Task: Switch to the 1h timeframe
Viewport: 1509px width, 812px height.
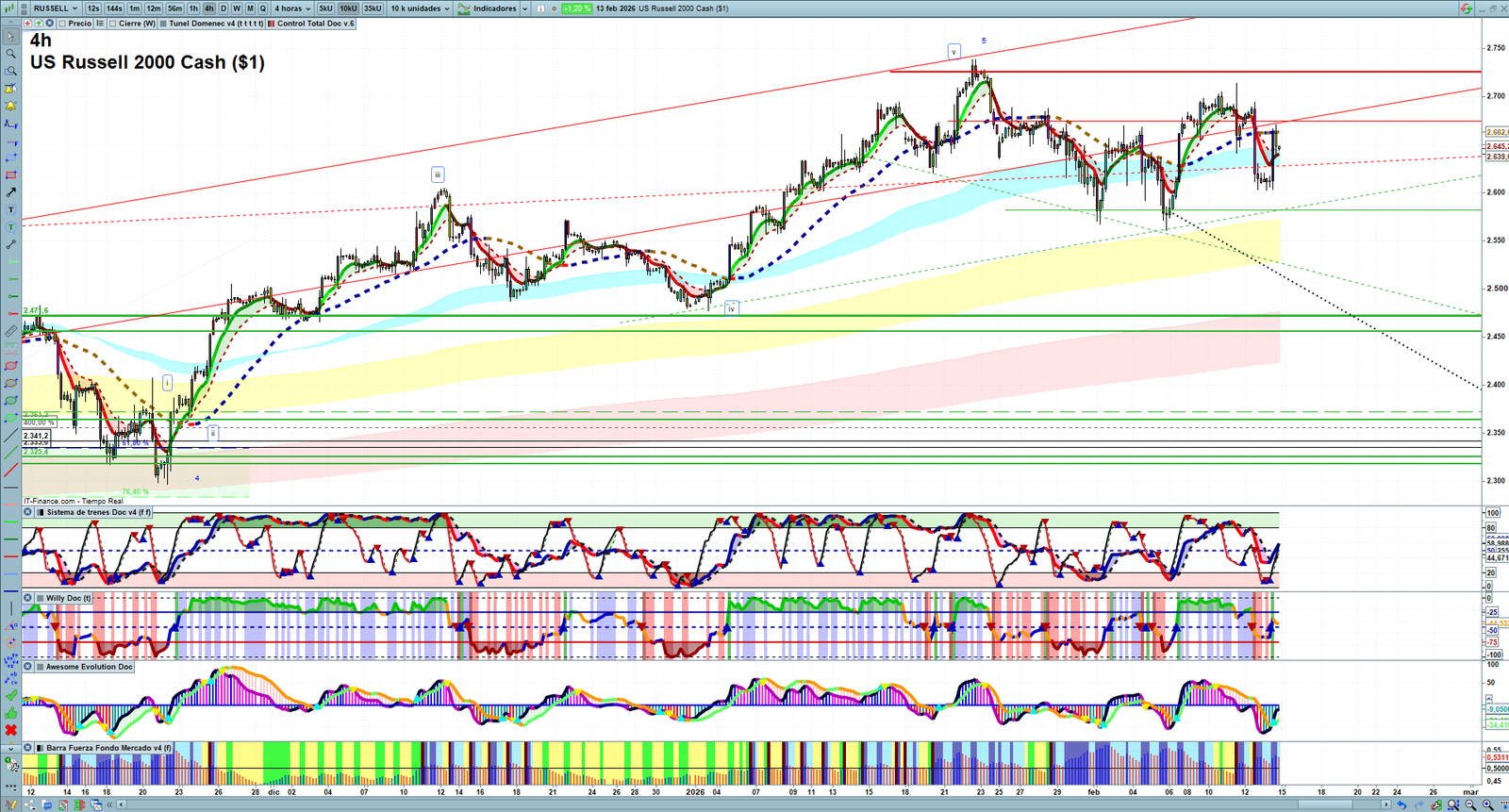Action: (x=193, y=8)
